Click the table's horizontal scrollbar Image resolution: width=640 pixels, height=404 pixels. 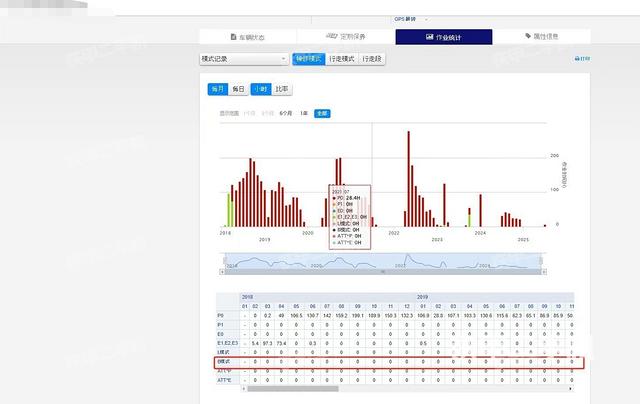(400, 388)
